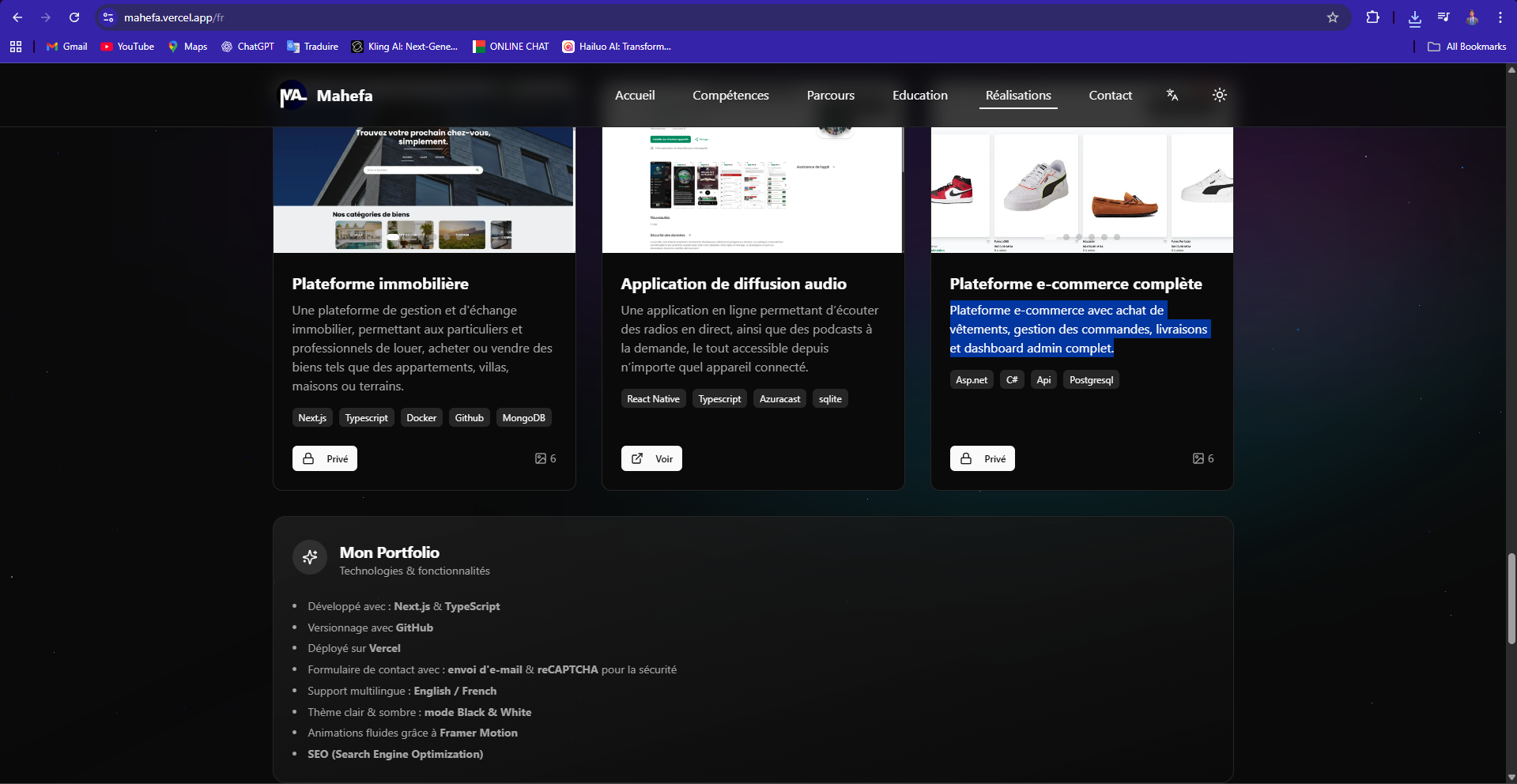Open the browser extensions puzzle icon

pos(1373,17)
